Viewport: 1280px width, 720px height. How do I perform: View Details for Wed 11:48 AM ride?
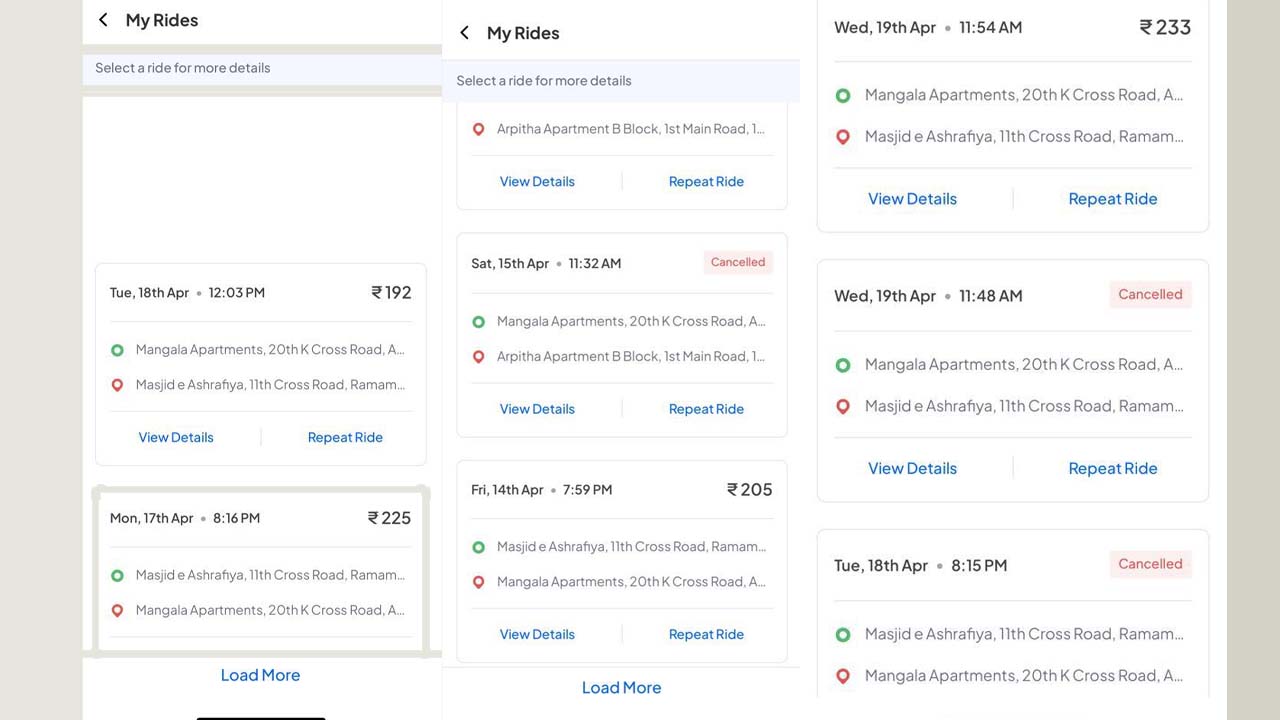click(x=912, y=468)
